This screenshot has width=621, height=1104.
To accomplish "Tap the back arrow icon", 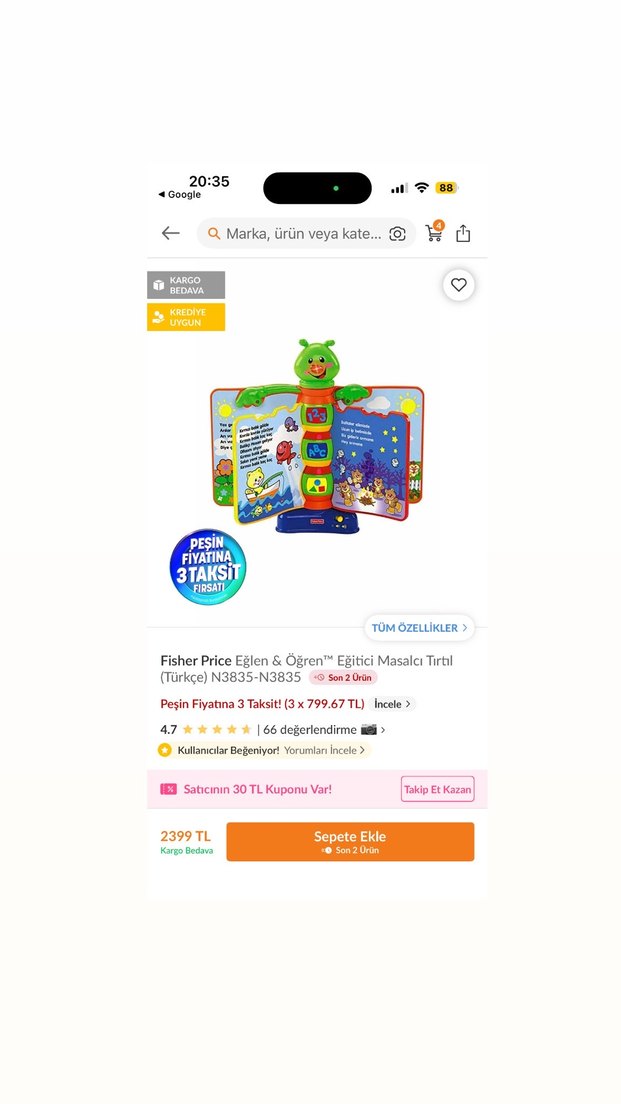I will point(170,233).
